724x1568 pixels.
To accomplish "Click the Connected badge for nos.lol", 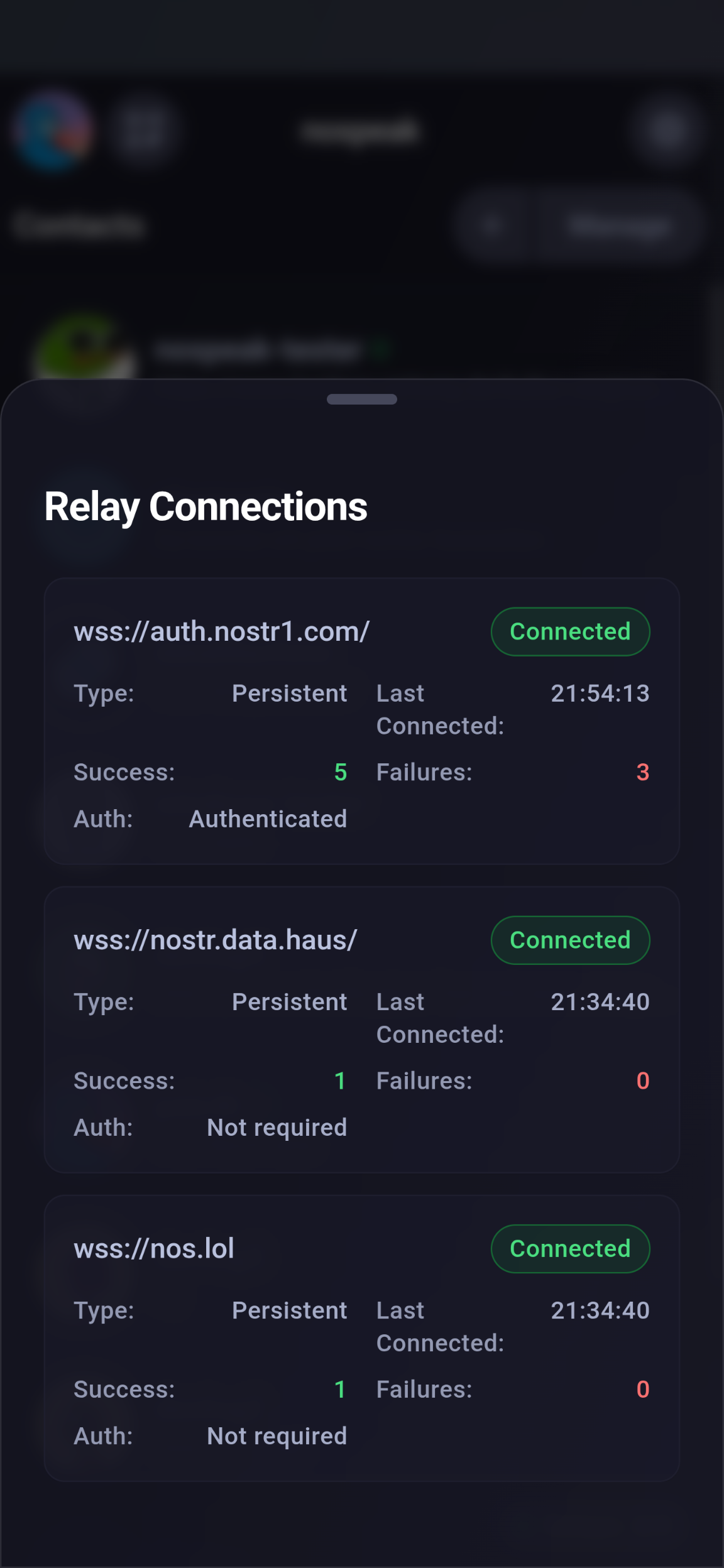I will coord(570,1249).
